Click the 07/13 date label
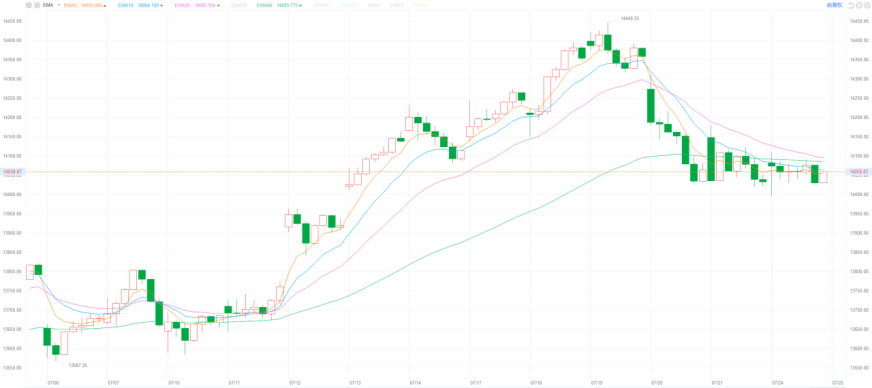 [355, 383]
